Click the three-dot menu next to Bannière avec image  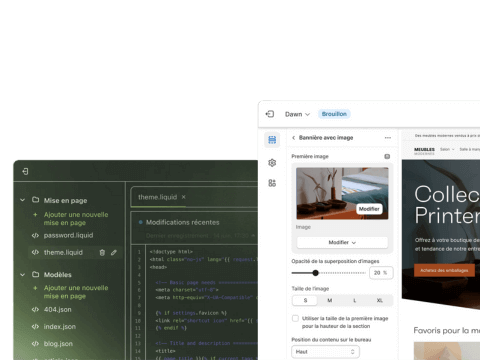388,138
